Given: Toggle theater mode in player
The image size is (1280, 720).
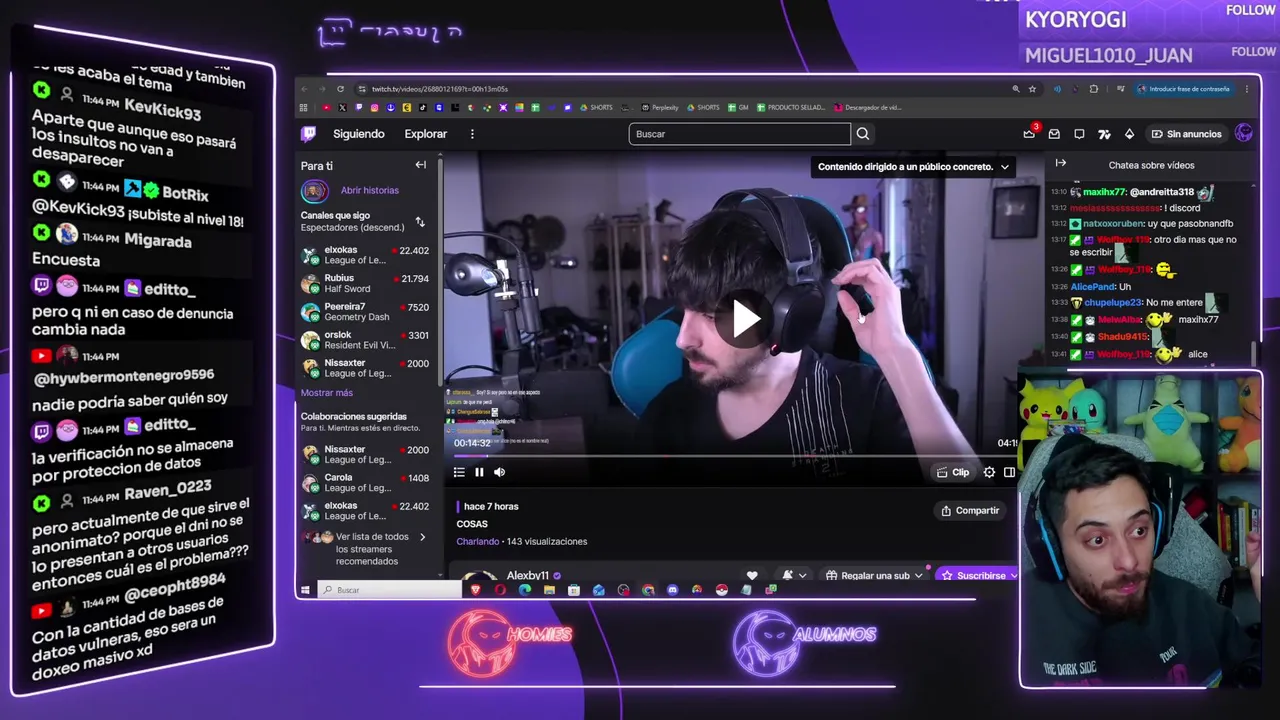Looking at the screenshot, I should point(1009,472).
